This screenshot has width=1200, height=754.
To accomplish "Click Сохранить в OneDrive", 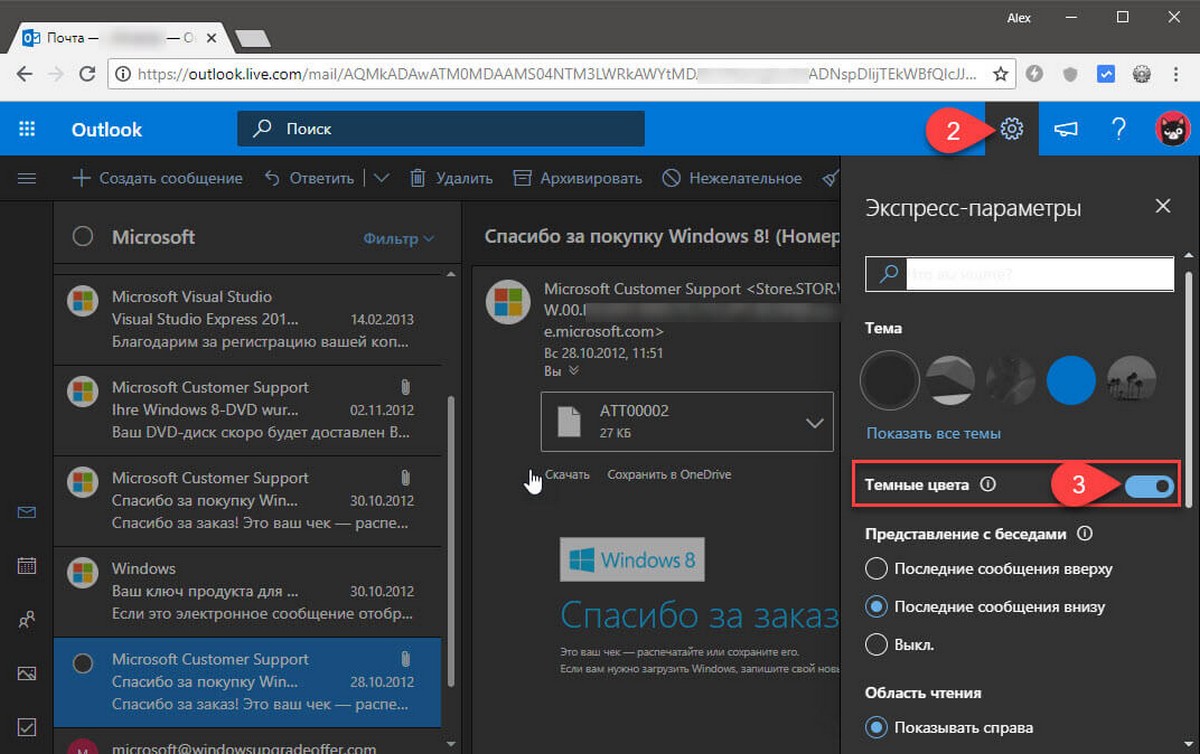I will coord(669,474).
